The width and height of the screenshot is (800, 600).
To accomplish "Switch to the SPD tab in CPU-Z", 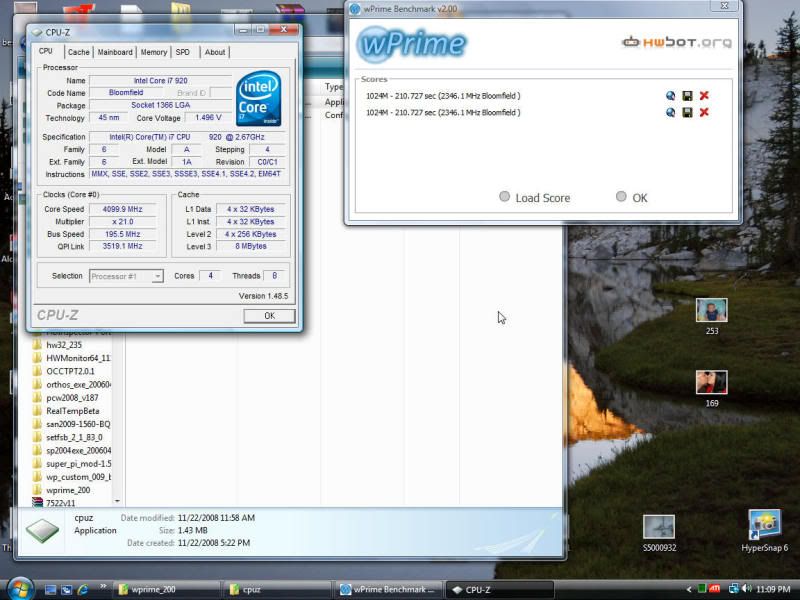I will pos(183,52).
